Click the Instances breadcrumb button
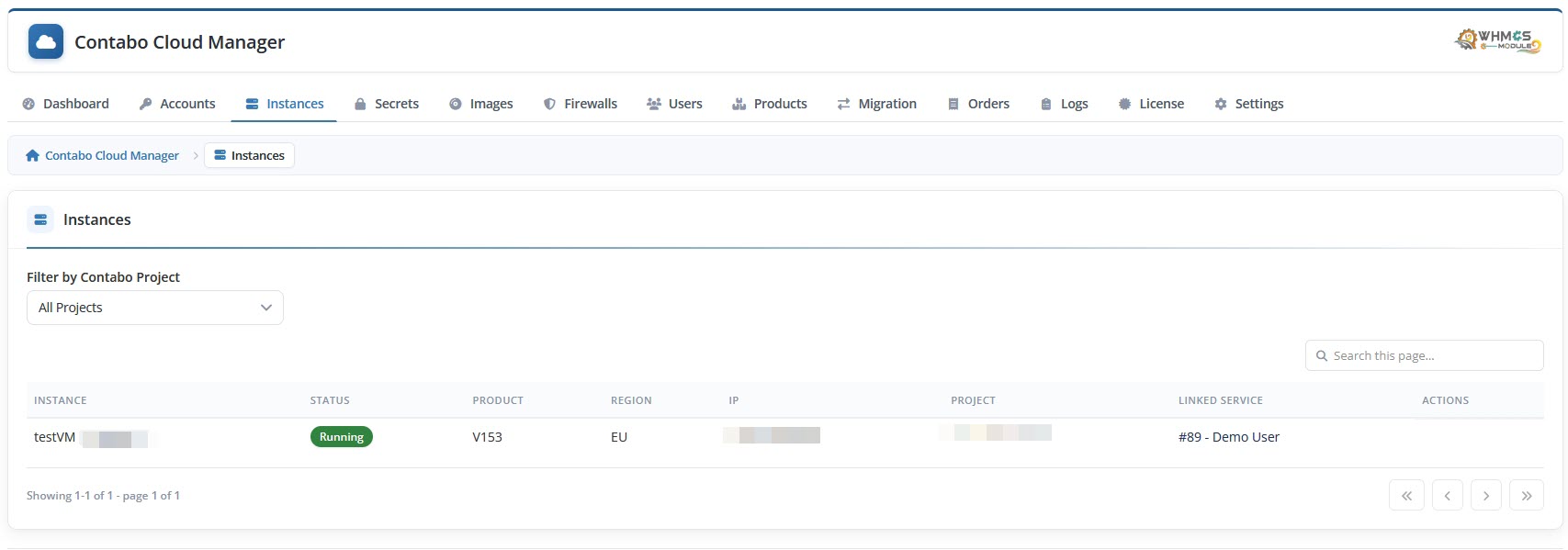This screenshot has width=1568, height=550. point(249,155)
